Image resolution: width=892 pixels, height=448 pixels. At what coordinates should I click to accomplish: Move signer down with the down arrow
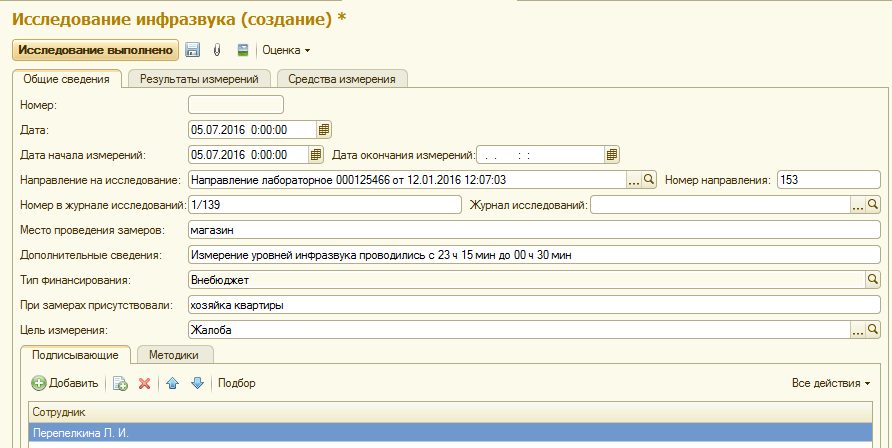(197, 383)
